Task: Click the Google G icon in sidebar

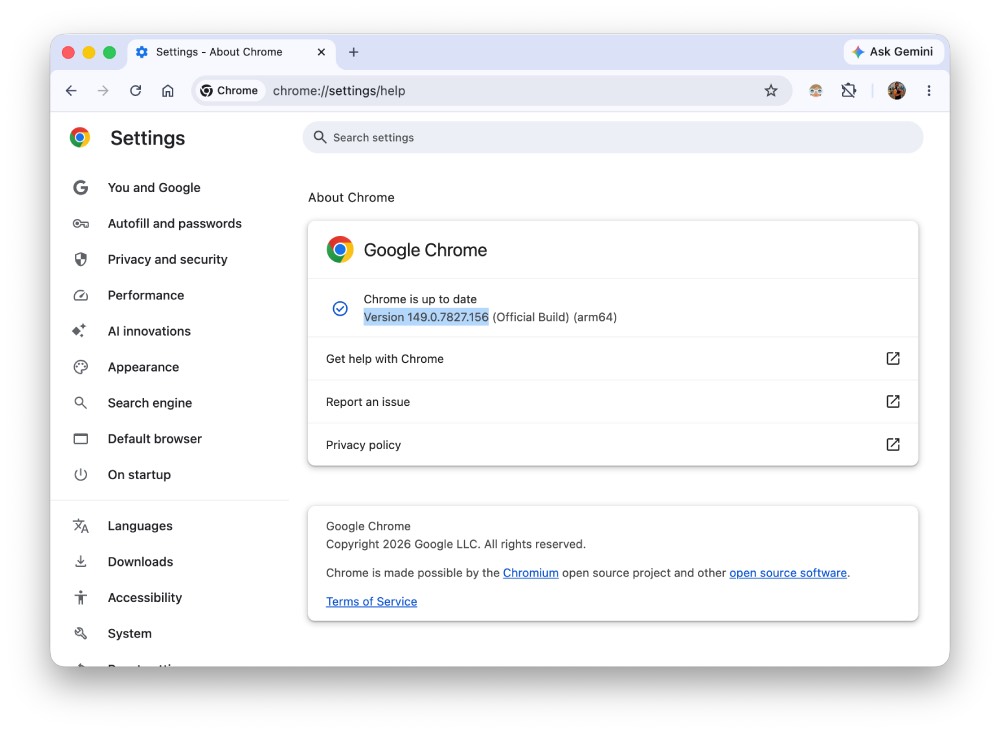Action: (x=80, y=188)
